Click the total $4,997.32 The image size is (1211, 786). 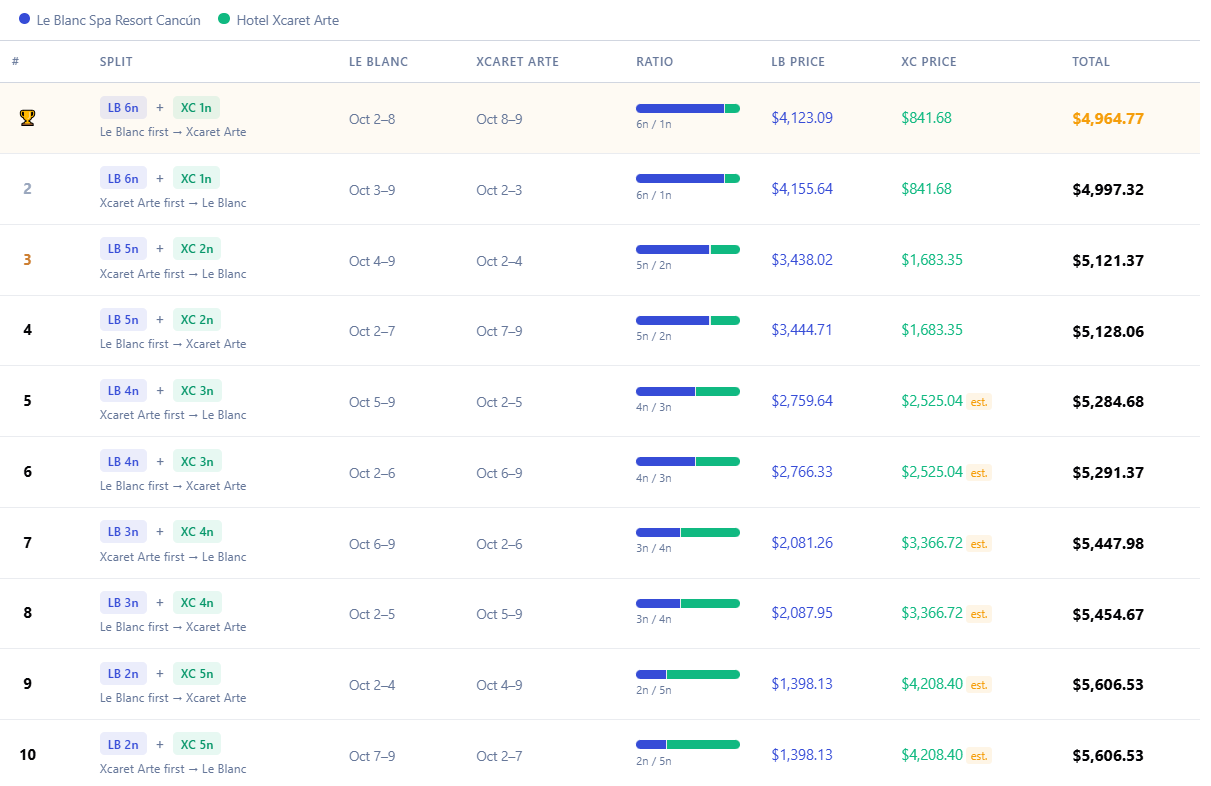[1108, 190]
